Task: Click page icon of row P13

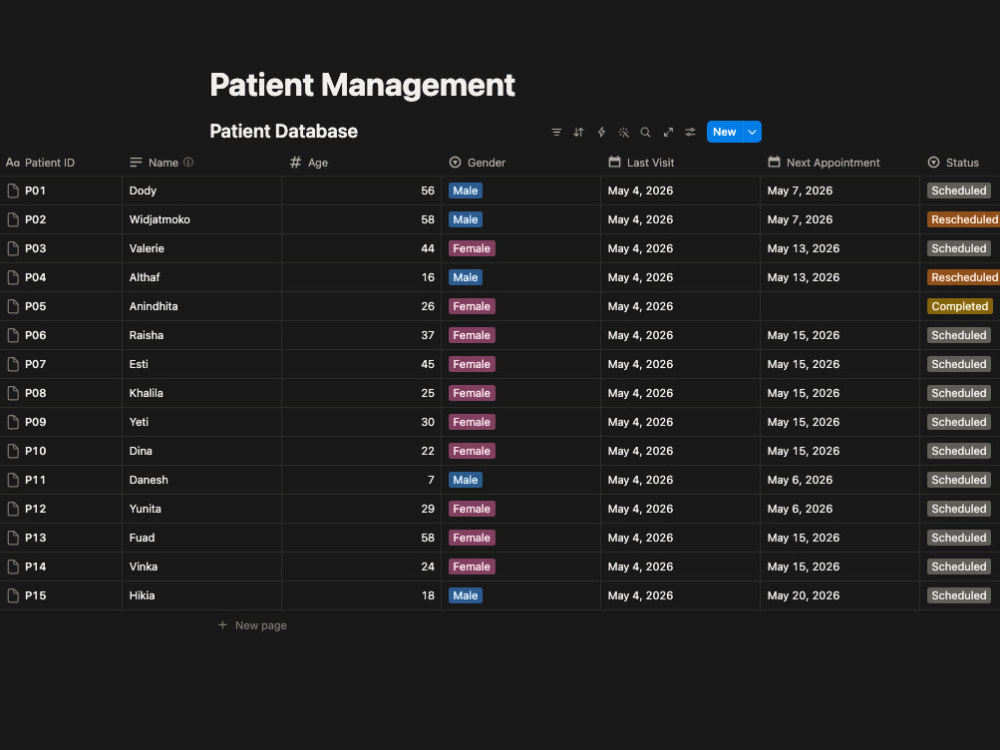Action: (x=13, y=538)
